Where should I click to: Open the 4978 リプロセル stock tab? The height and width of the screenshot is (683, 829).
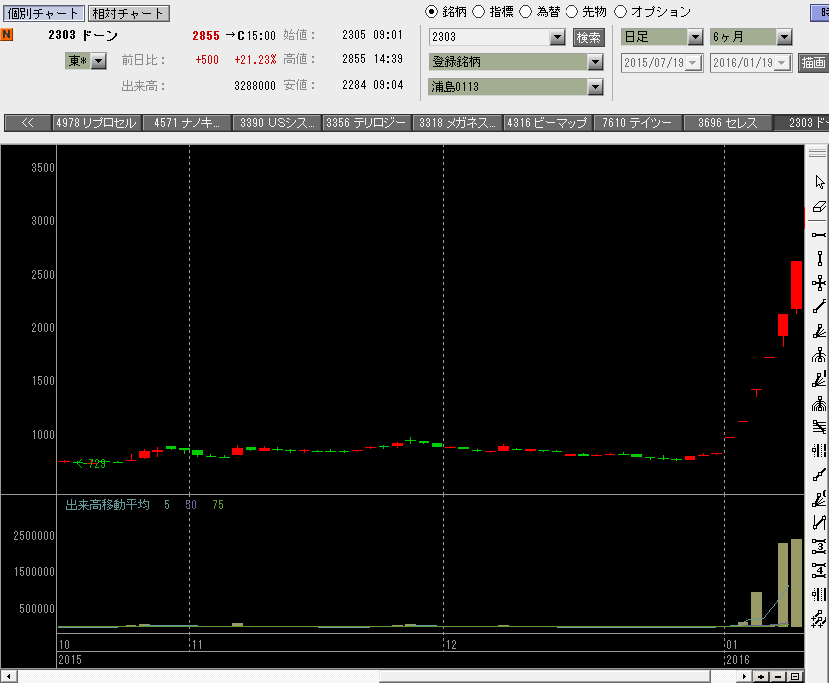97,123
